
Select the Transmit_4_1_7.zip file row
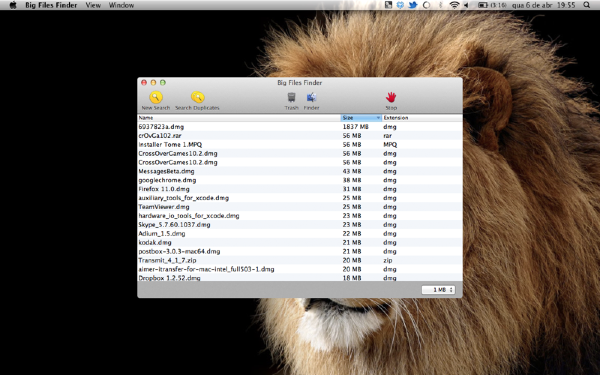pyautogui.click(x=300, y=260)
